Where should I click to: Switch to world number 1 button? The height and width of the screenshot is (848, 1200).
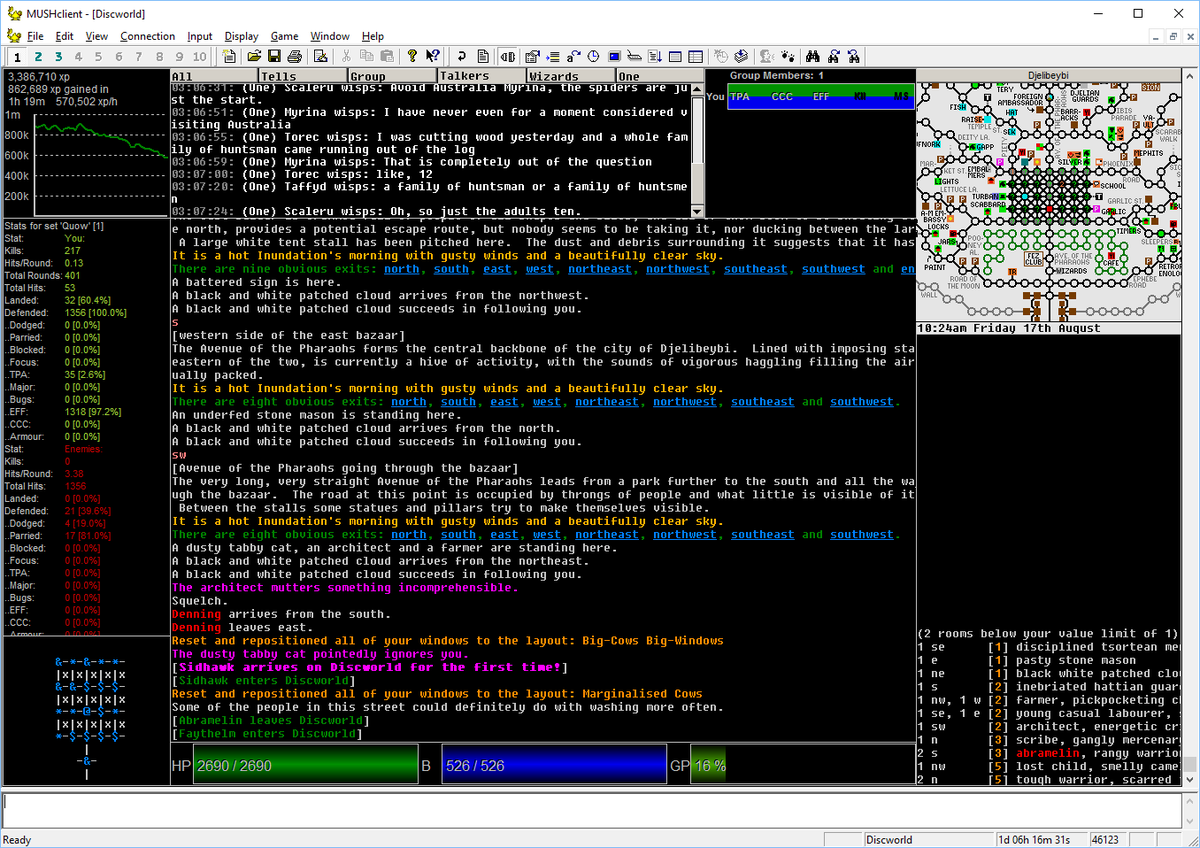[17, 57]
